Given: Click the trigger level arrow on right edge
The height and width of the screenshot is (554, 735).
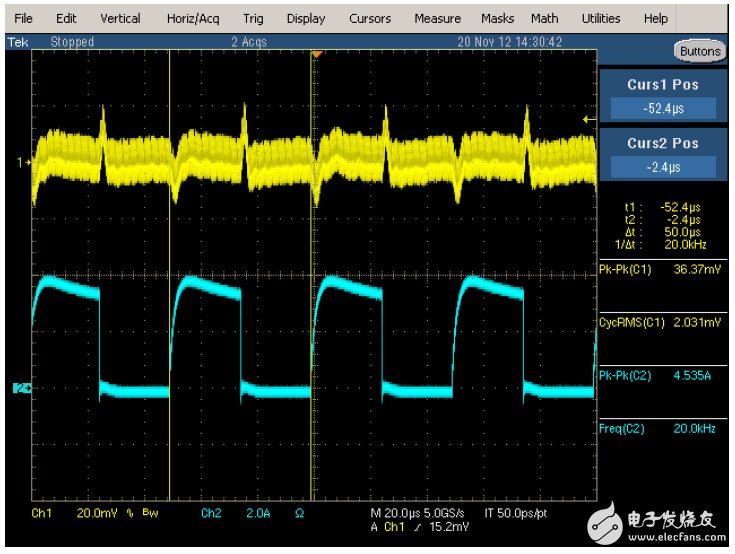Looking at the screenshot, I should 589,119.
